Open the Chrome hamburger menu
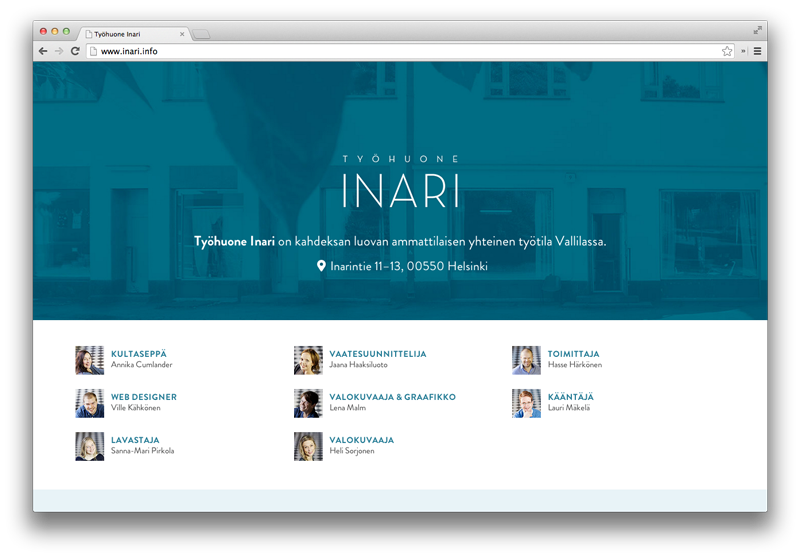The height and width of the screenshot is (557, 800). (x=757, y=51)
